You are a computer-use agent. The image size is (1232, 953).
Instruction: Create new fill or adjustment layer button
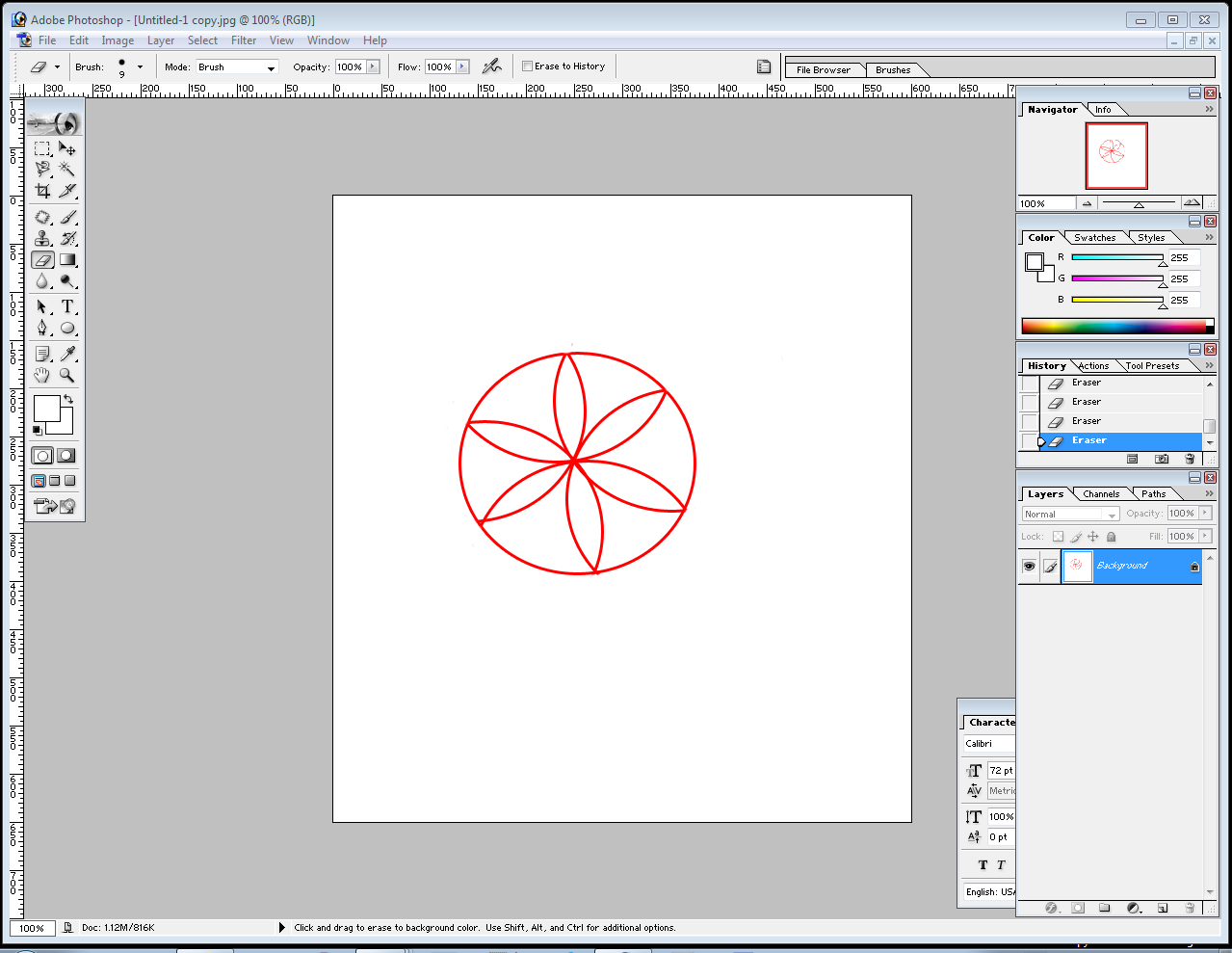[x=1134, y=908]
